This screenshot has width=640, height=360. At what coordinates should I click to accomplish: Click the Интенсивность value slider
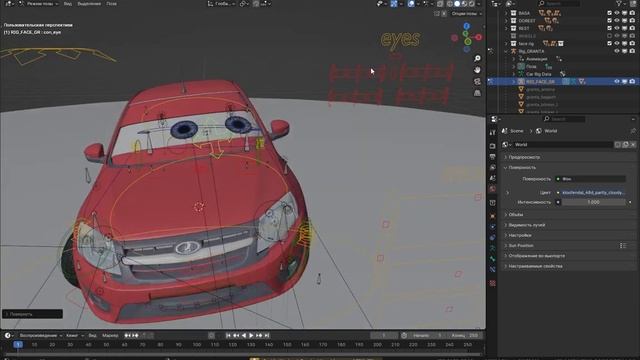(x=593, y=202)
